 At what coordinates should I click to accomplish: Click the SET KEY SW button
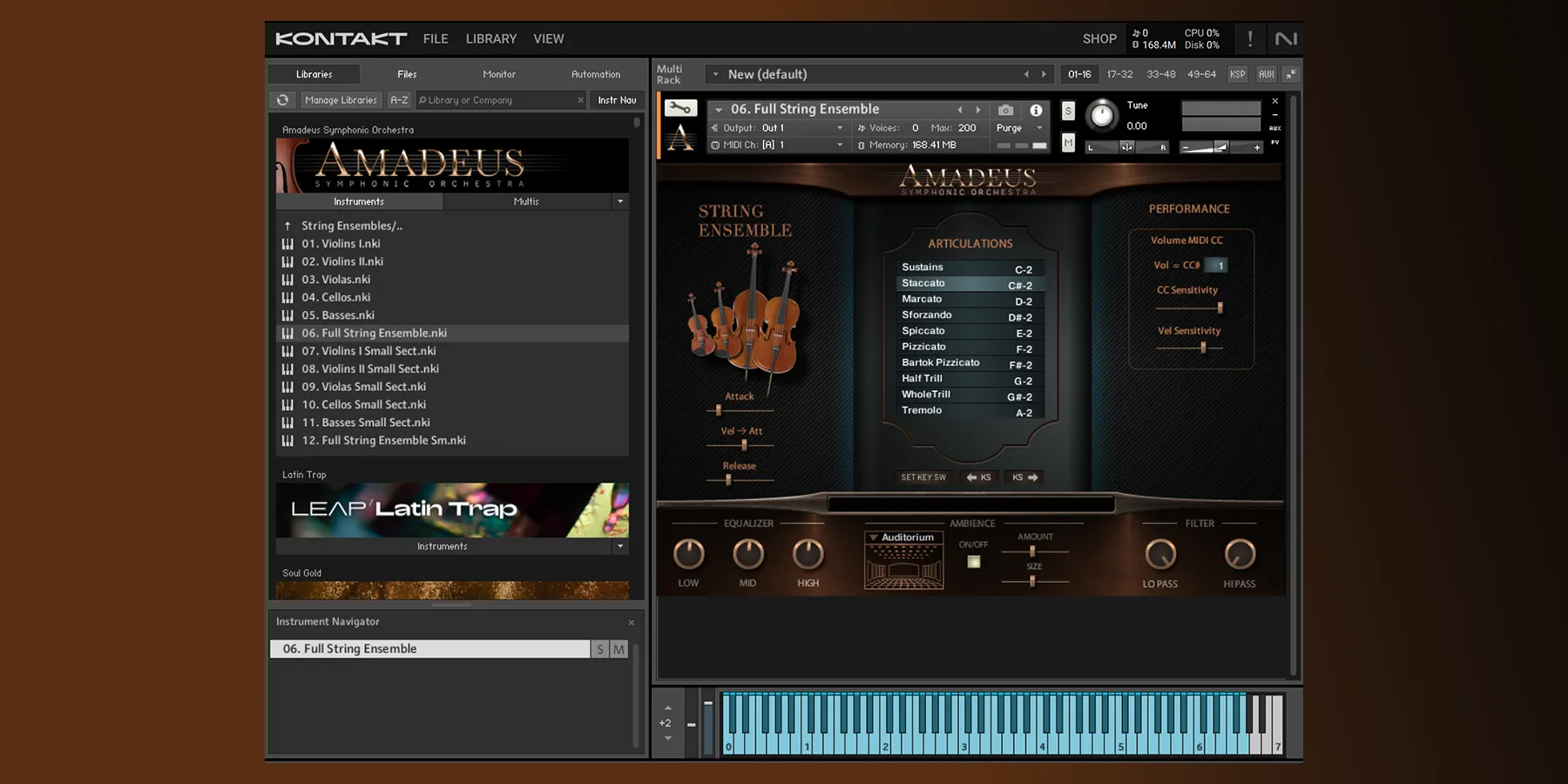(923, 476)
